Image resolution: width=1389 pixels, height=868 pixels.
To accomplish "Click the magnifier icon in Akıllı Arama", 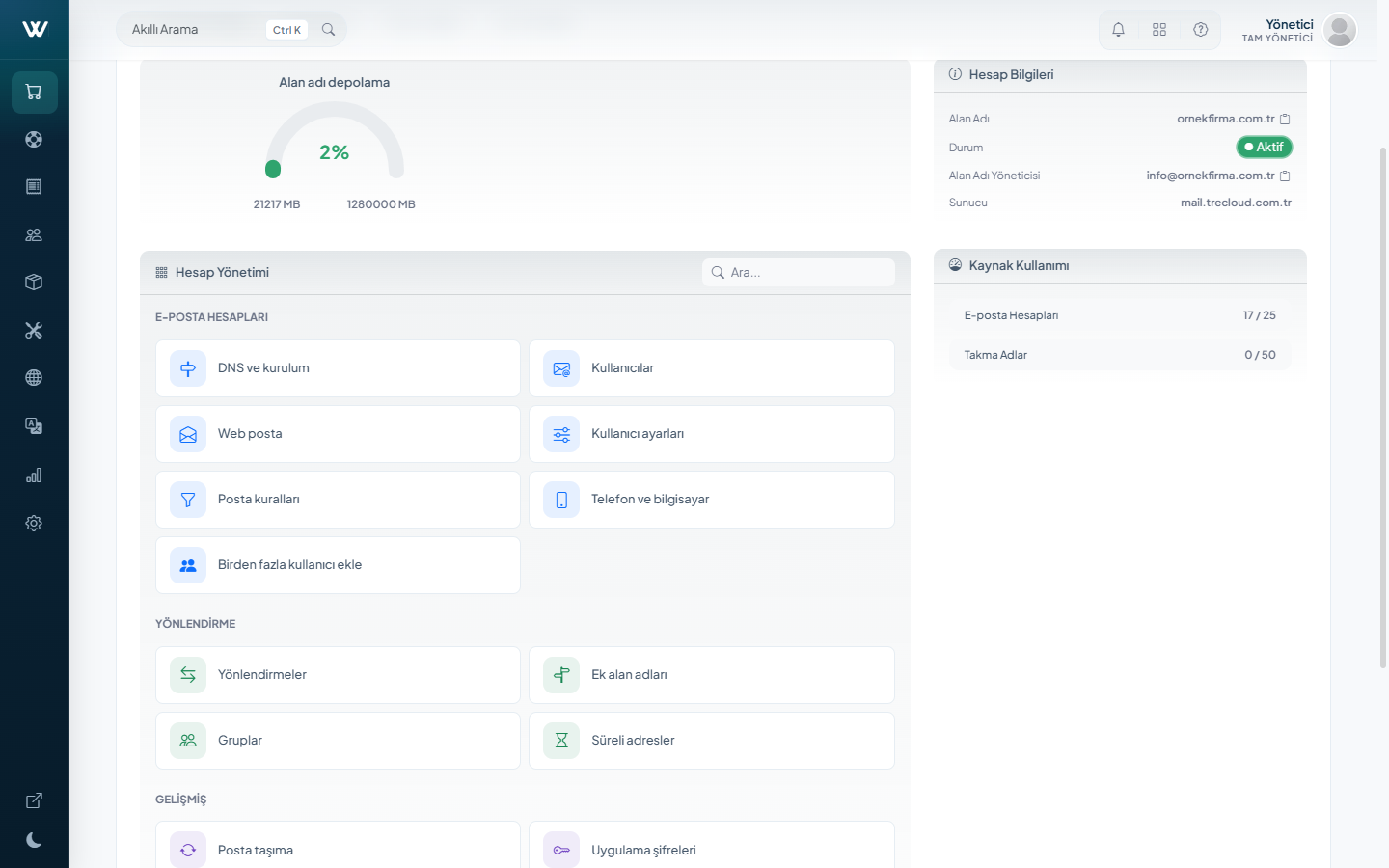I will [328, 30].
